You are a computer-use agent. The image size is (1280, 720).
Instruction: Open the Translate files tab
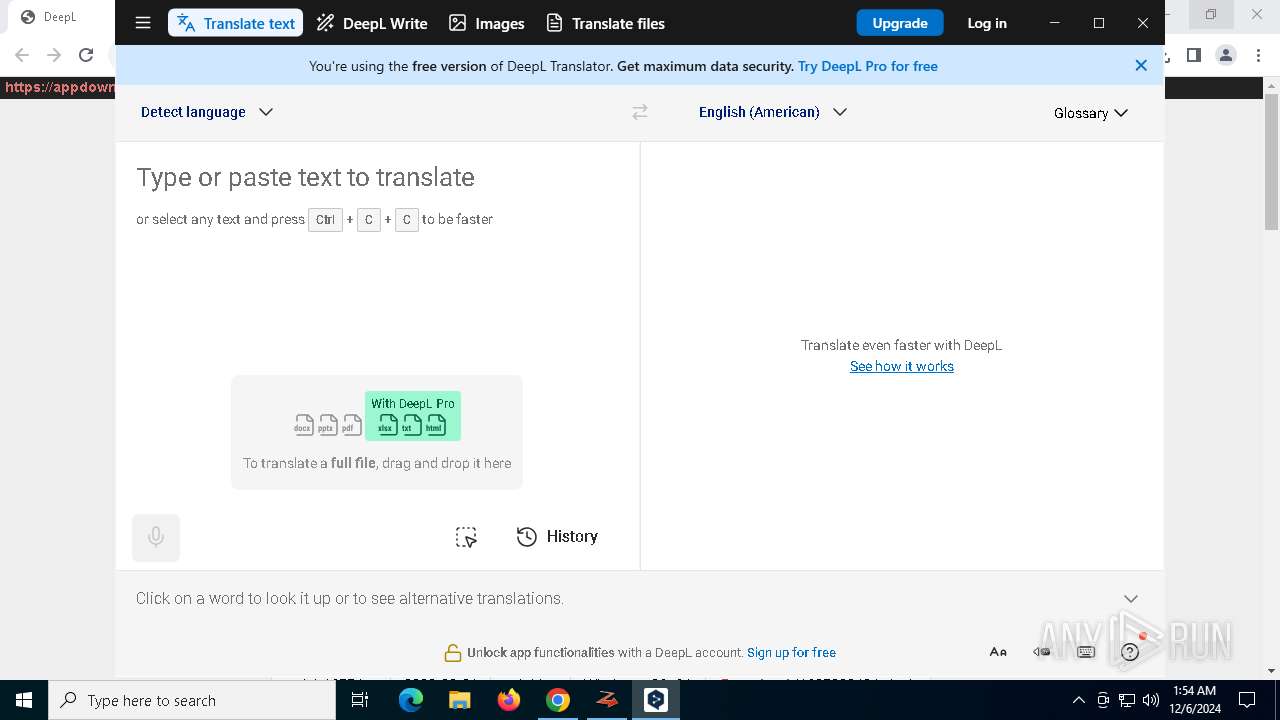click(x=606, y=23)
